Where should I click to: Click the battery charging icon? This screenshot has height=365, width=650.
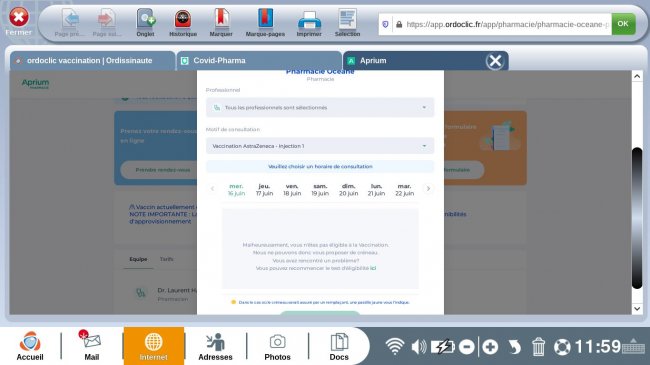tap(443, 347)
